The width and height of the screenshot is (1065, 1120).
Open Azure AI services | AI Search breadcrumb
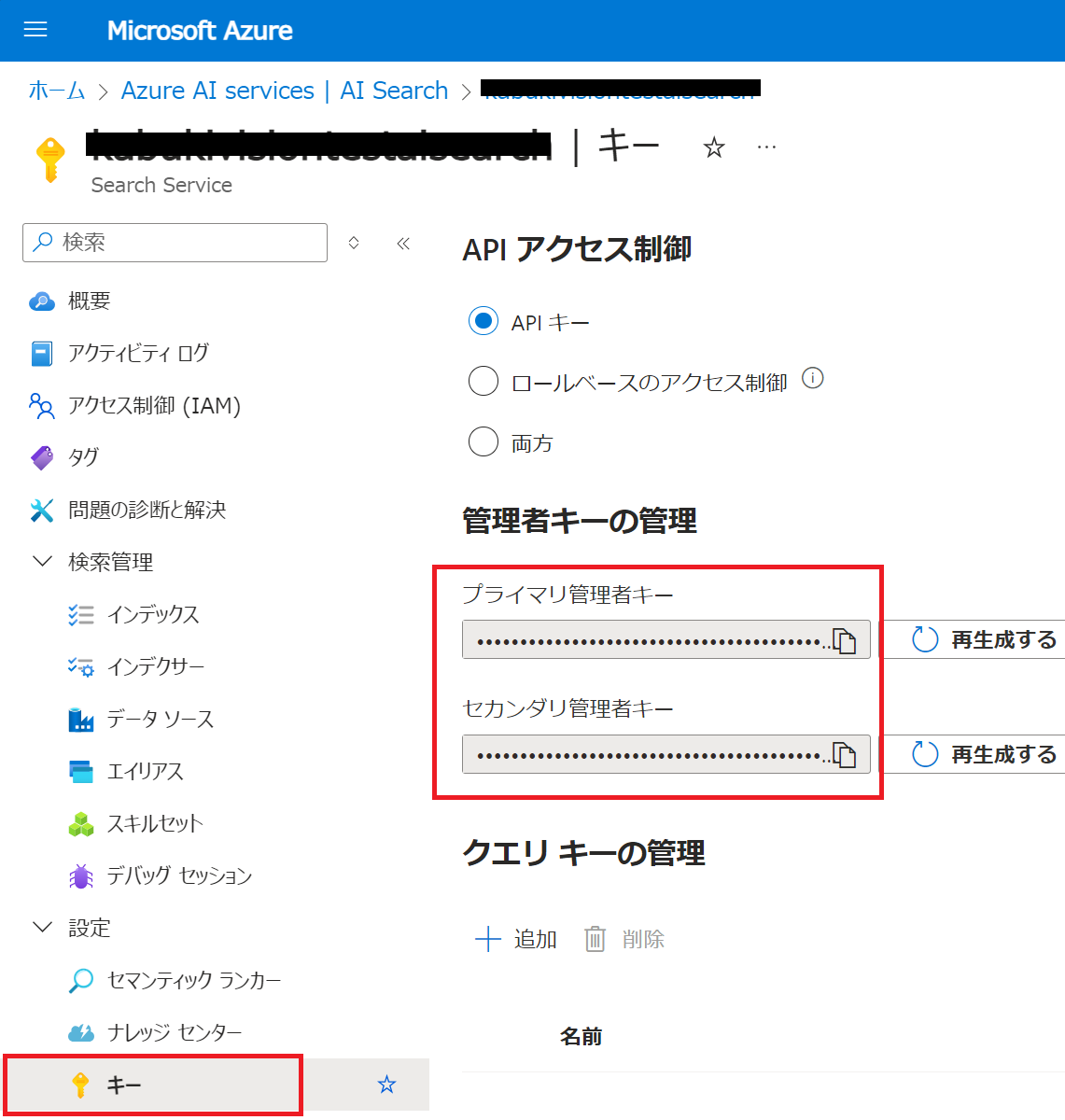pyautogui.click(x=285, y=91)
